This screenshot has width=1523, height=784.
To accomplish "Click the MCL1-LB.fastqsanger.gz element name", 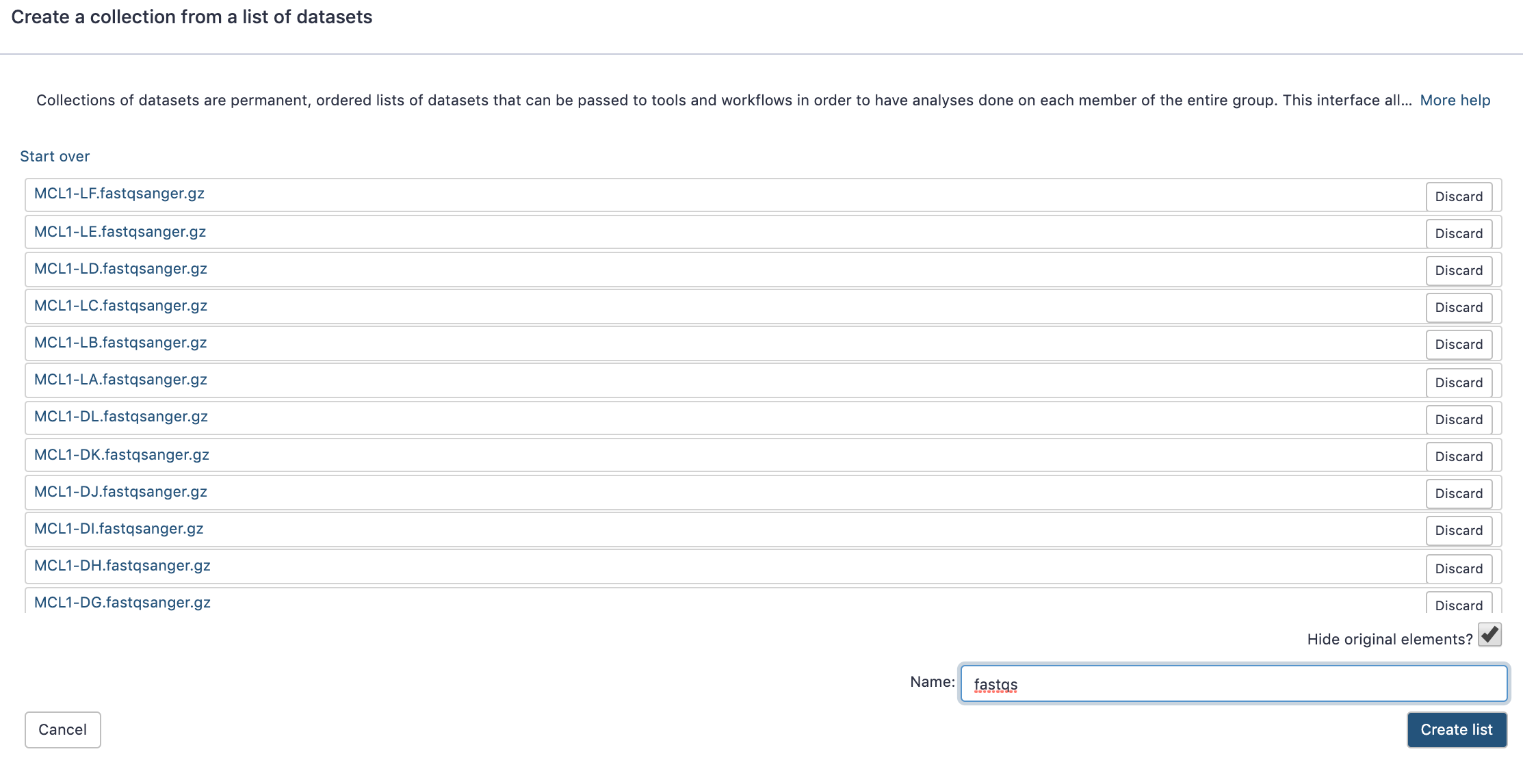I will pyautogui.click(x=120, y=343).
